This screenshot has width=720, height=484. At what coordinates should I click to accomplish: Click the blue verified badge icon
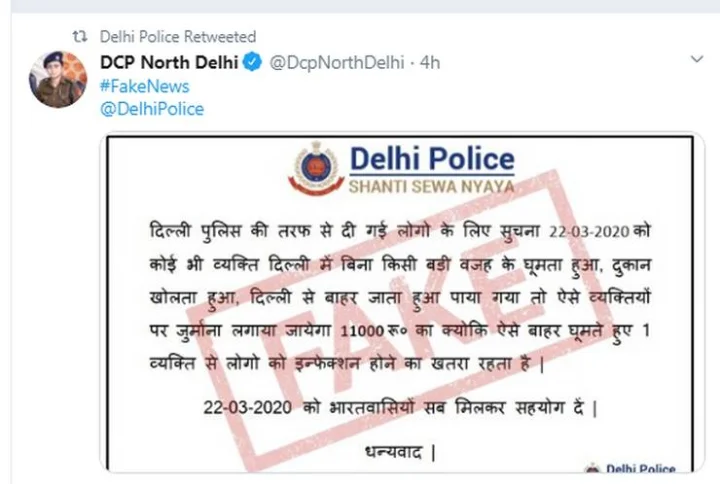click(252, 62)
